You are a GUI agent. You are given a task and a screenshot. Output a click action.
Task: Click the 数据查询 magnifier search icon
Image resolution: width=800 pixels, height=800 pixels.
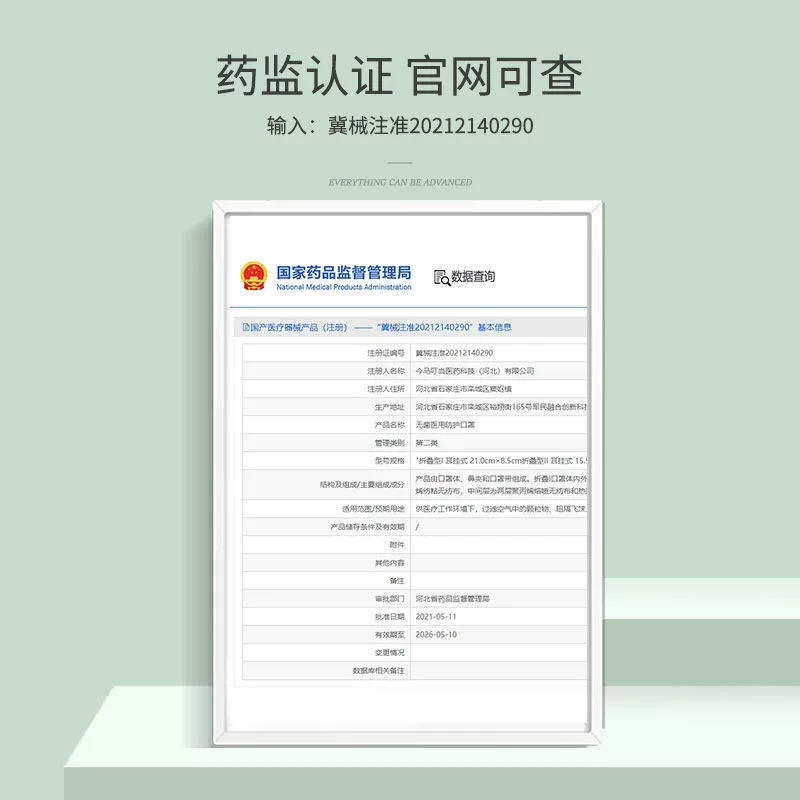click(441, 277)
